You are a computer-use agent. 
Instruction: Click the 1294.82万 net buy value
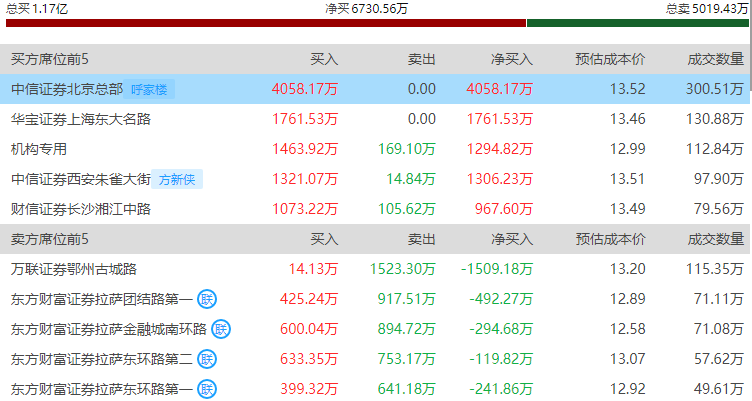500,149
